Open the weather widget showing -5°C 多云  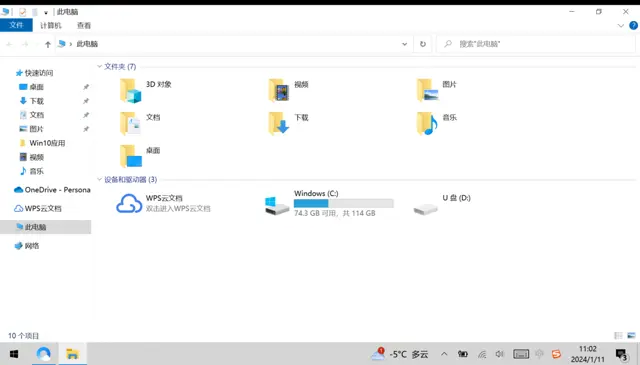tap(400, 354)
